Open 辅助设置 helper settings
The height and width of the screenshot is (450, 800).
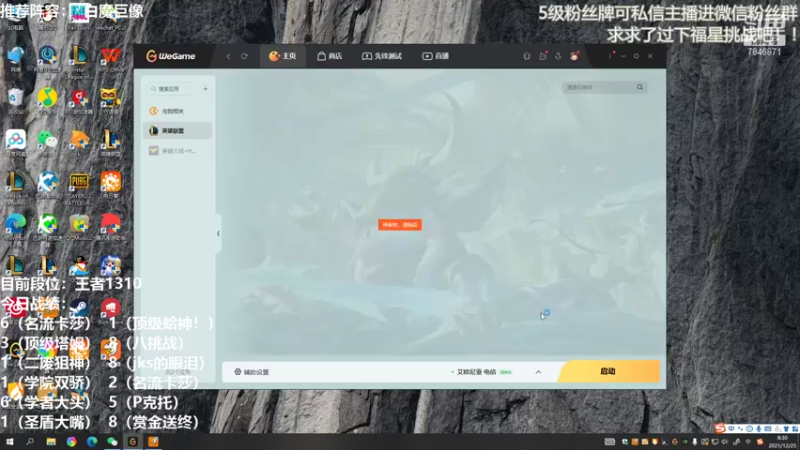(251, 372)
